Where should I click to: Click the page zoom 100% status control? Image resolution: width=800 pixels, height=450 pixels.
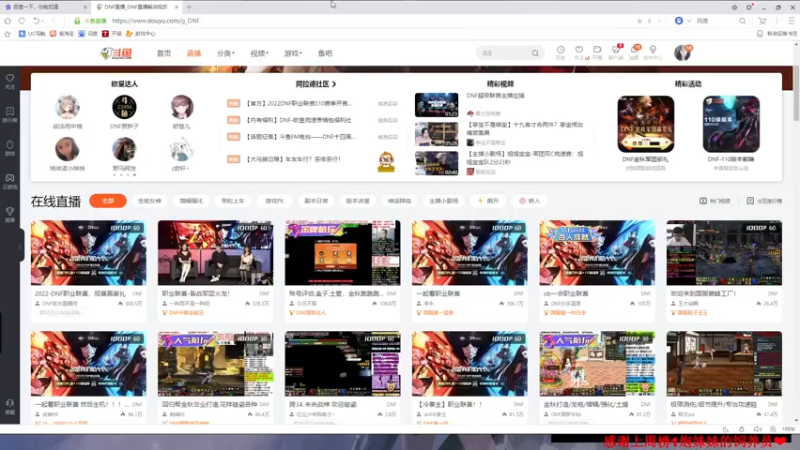(x=788, y=430)
